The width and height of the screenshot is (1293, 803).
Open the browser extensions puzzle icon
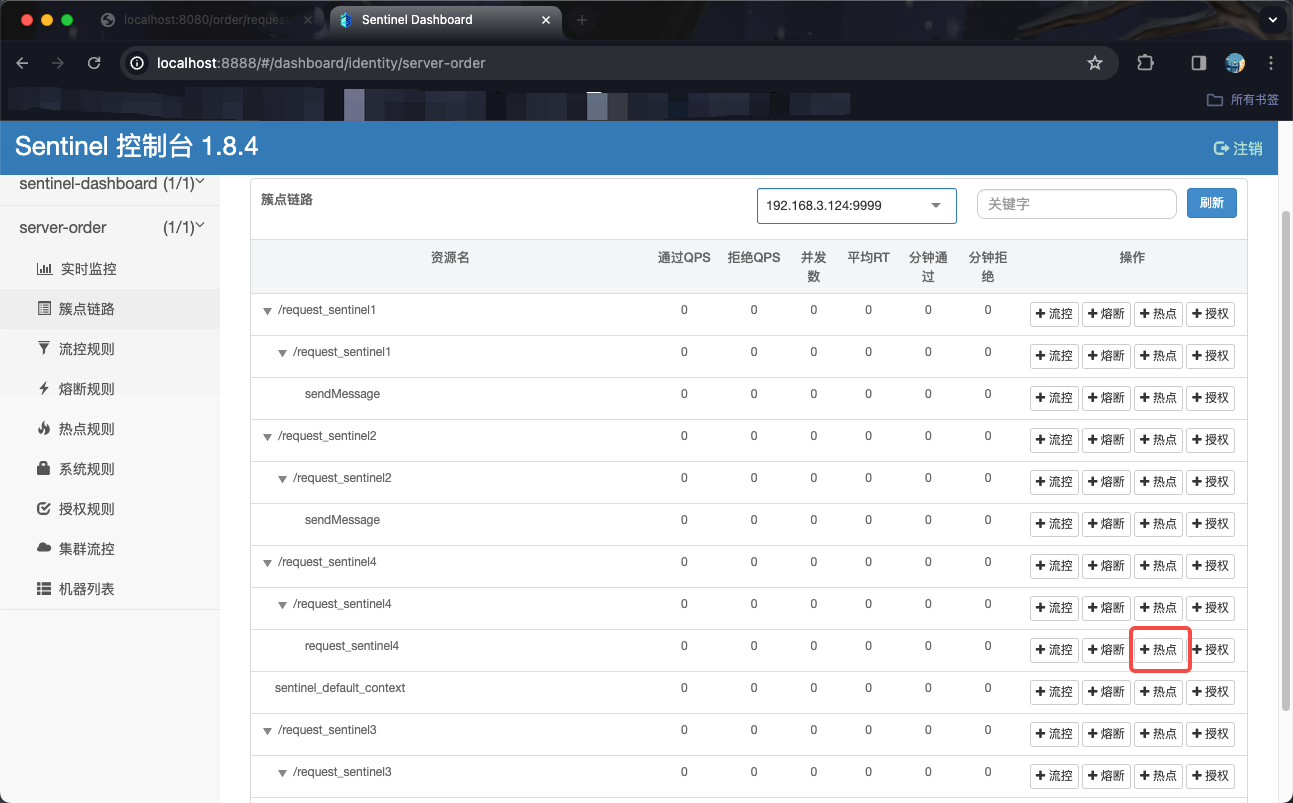[1146, 63]
